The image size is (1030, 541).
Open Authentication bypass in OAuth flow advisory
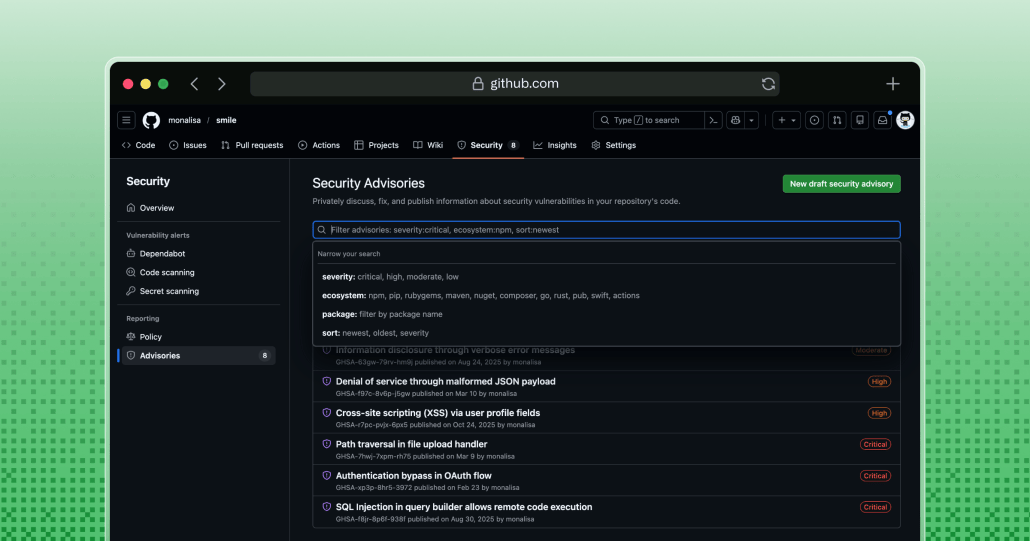pos(413,476)
